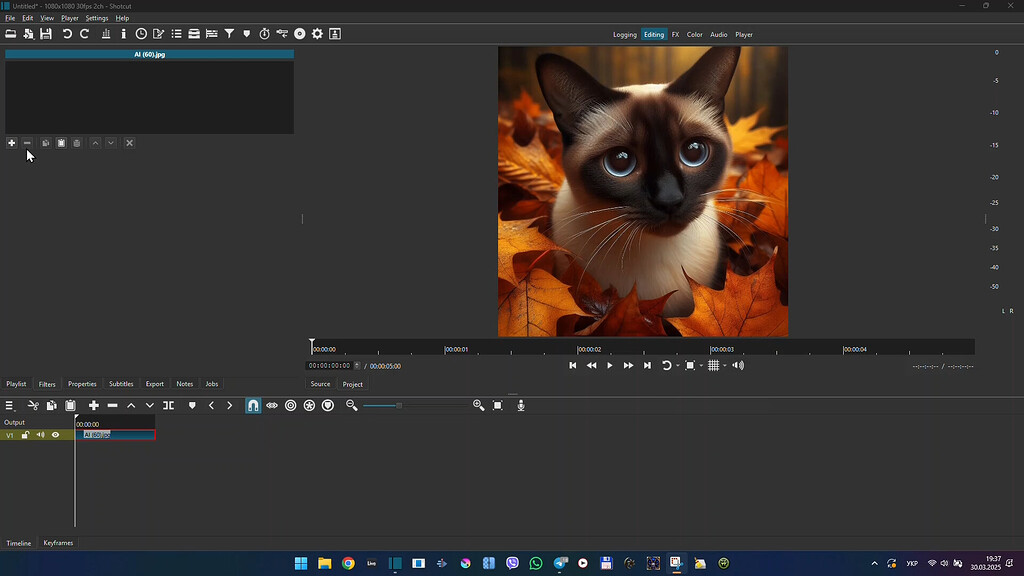The height and width of the screenshot is (576, 1024).
Task: Open the Export tab
Action: [155, 384]
